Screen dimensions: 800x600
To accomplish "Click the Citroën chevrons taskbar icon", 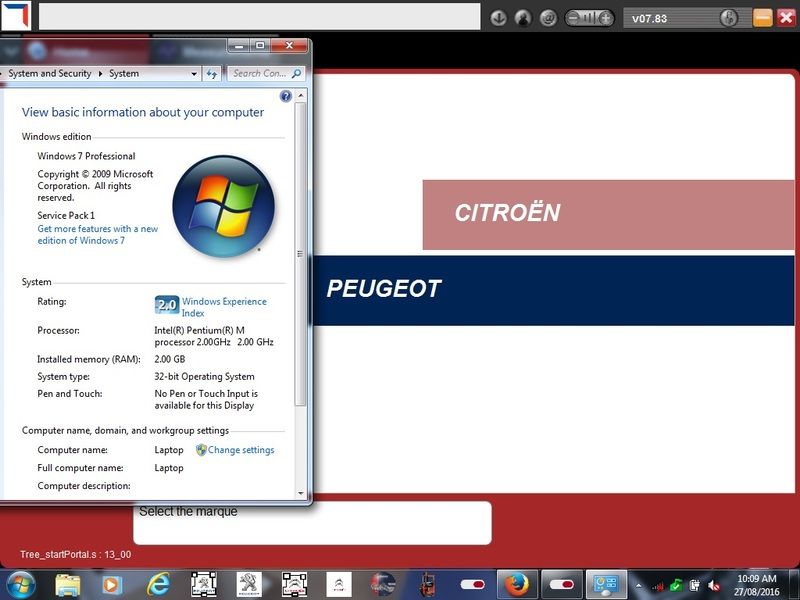I will pos(339,584).
